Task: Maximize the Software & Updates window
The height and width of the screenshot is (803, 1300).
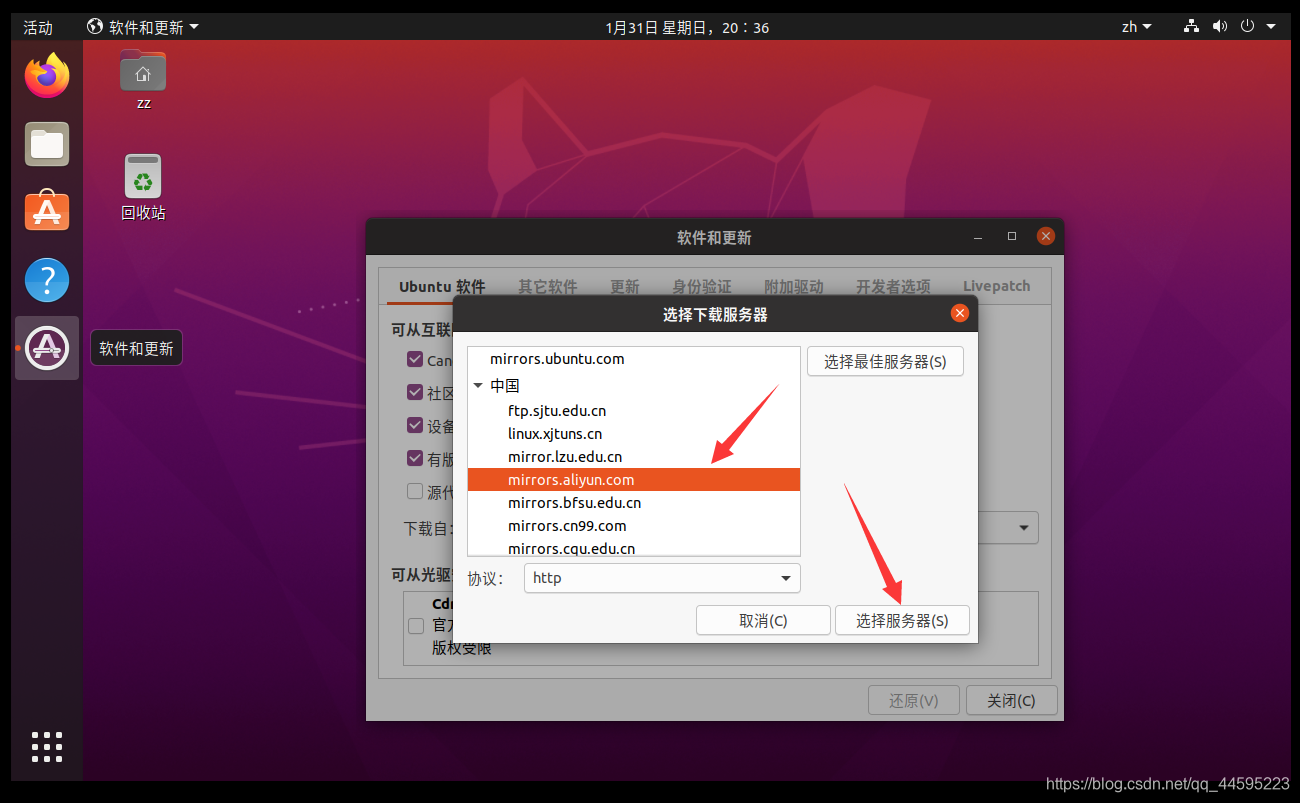Action: (x=1012, y=236)
